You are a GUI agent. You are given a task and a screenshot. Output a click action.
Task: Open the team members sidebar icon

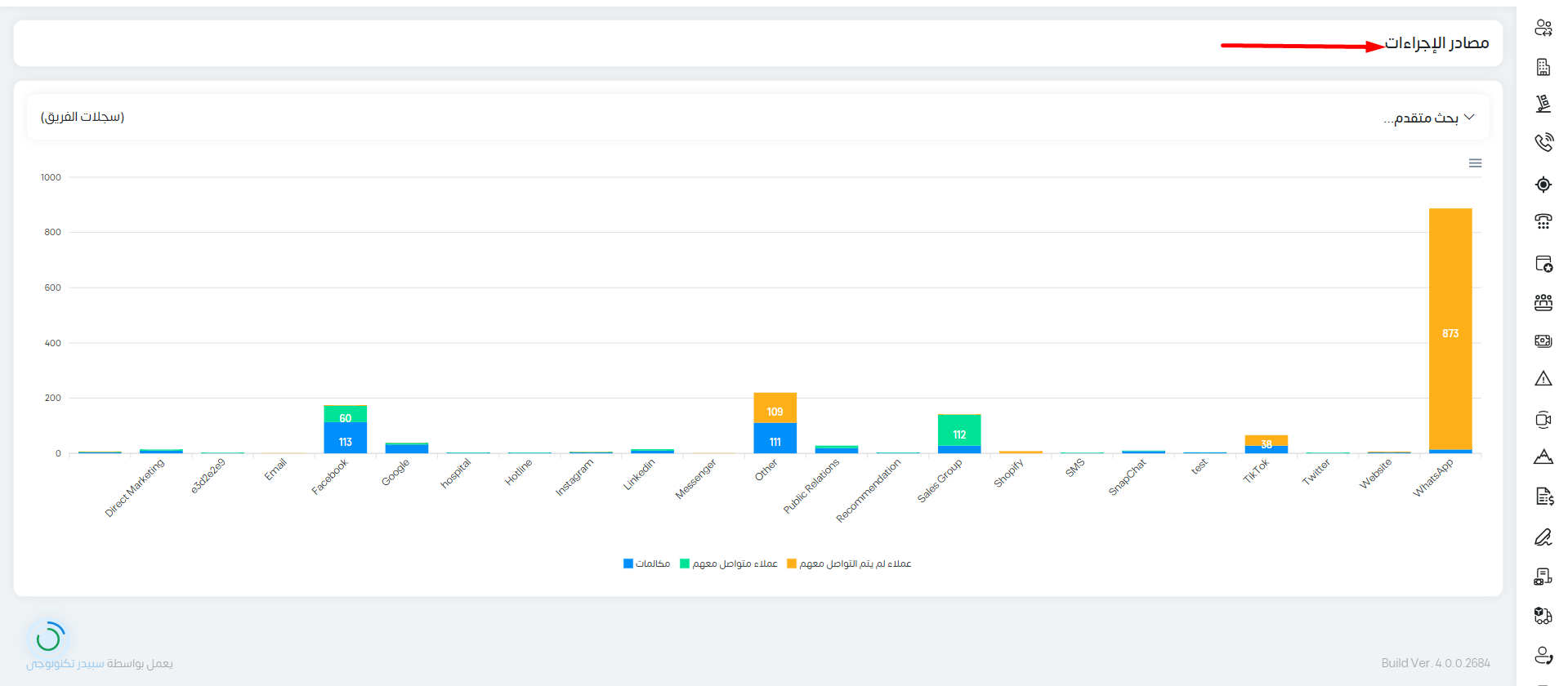pos(1543,302)
